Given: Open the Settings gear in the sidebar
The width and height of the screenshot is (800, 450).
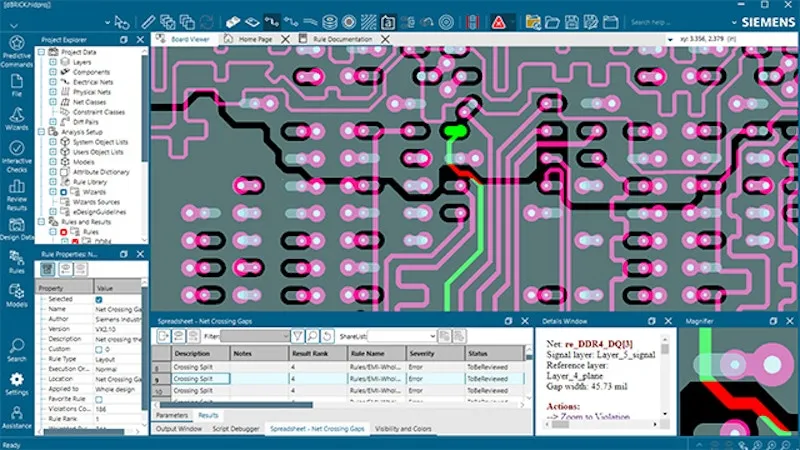Looking at the screenshot, I should tap(16, 384).
